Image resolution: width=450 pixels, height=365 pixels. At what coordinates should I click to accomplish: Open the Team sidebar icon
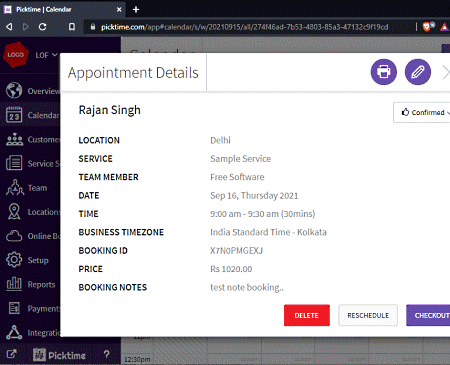pos(15,187)
